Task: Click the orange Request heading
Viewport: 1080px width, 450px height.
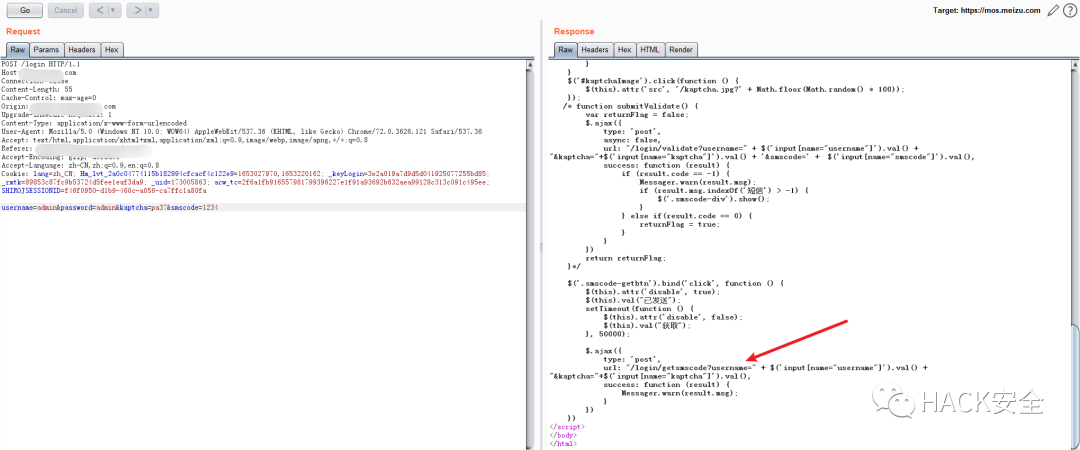Action: (x=23, y=32)
